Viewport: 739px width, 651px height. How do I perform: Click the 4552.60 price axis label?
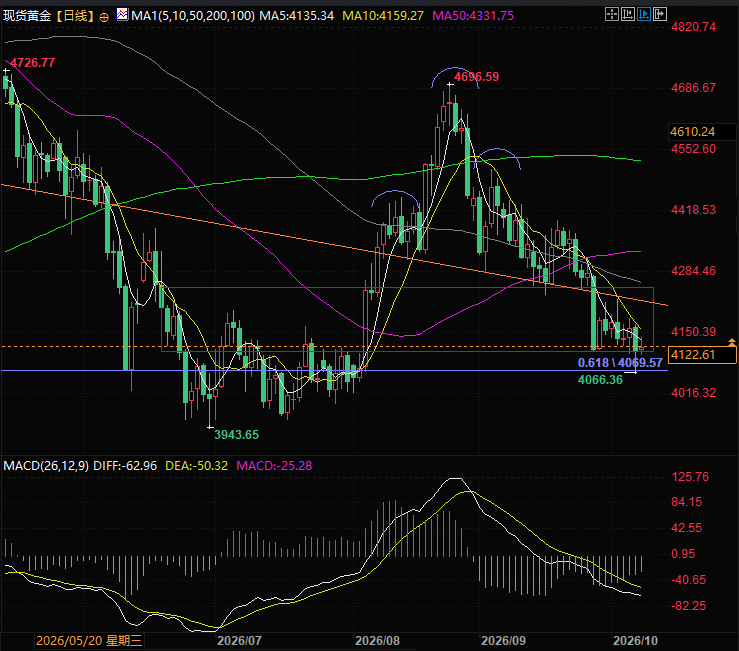(693, 149)
